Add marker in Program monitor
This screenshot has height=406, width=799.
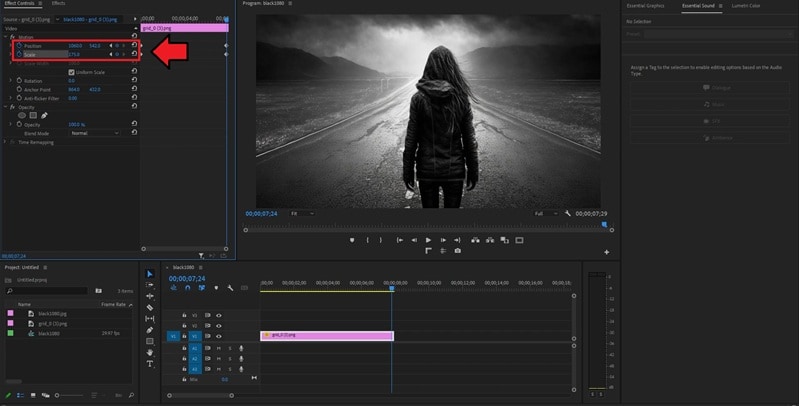pos(352,240)
